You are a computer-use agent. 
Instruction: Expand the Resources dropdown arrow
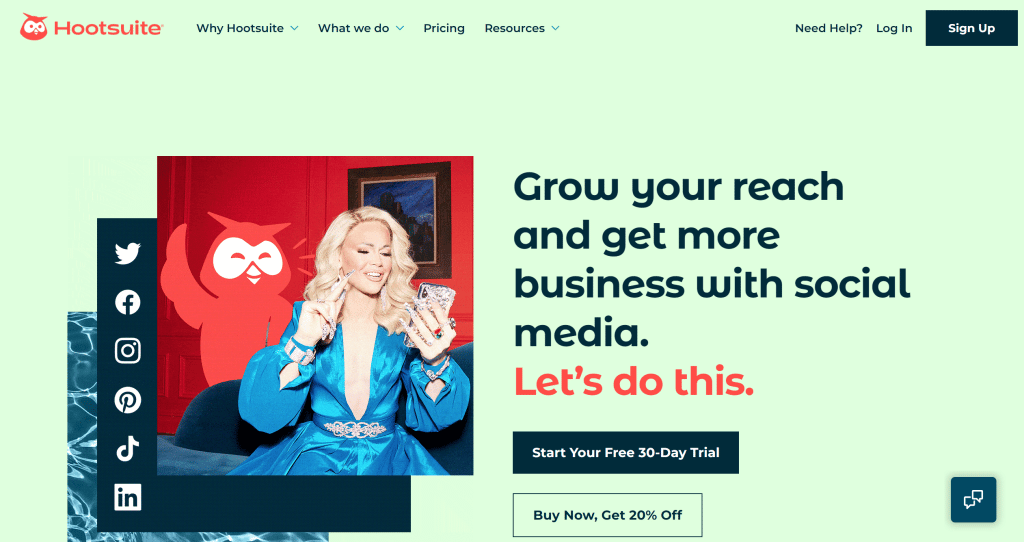pos(555,28)
